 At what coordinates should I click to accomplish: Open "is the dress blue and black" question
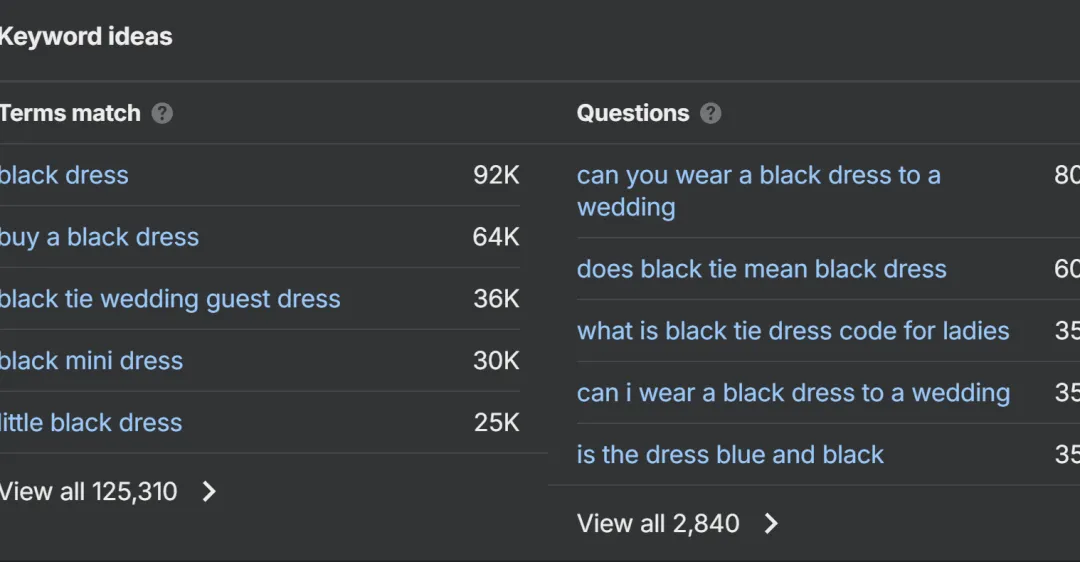730,455
